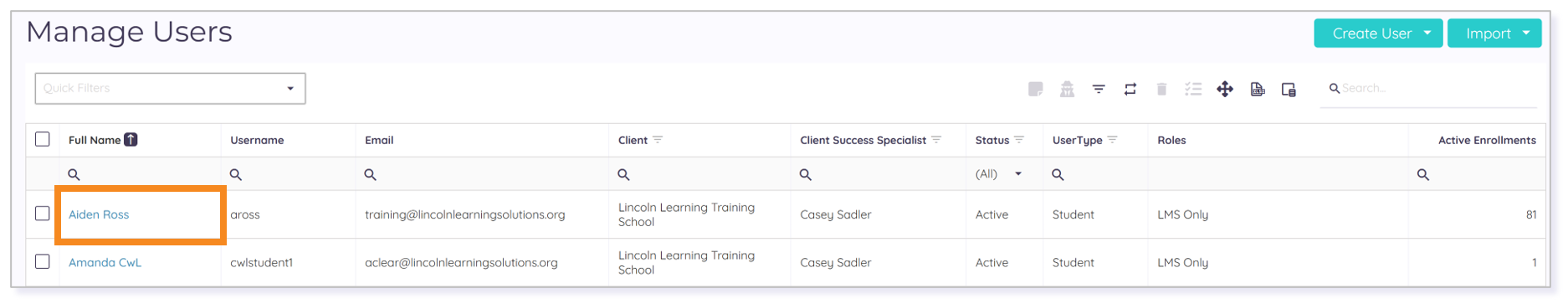Click the impersonate user spy icon

pyautogui.click(x=1067, y=89)
